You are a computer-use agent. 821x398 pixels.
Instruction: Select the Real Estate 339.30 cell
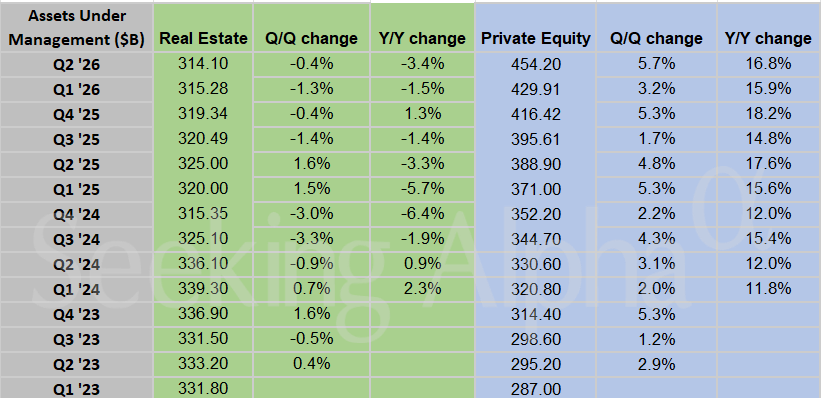[203, 290]
